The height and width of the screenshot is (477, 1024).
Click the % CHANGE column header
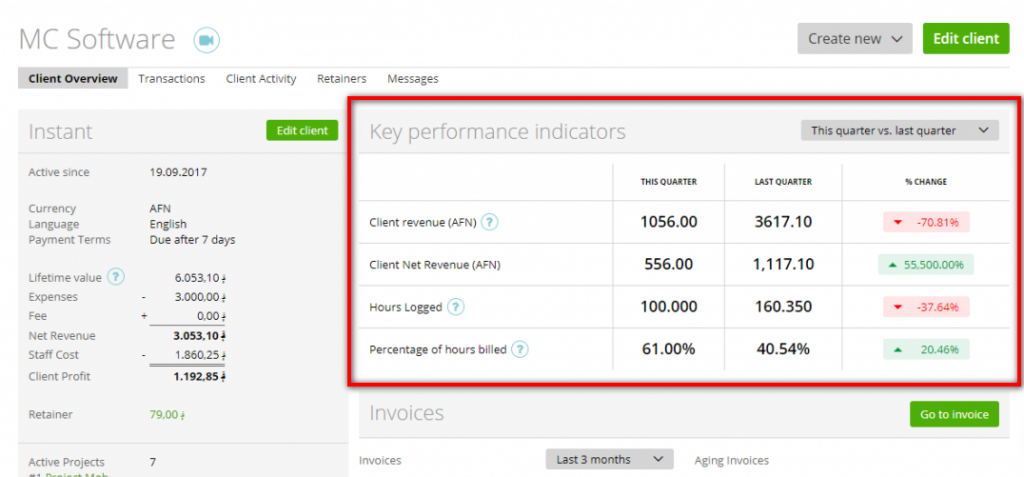pyautogui.click(x=925, y=182)
